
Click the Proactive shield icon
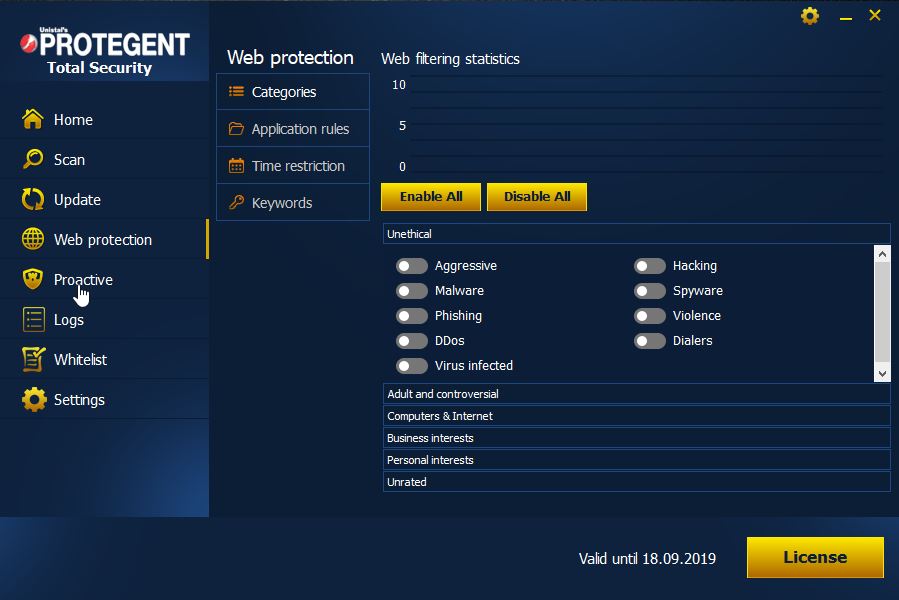click(x=33, y=280)
